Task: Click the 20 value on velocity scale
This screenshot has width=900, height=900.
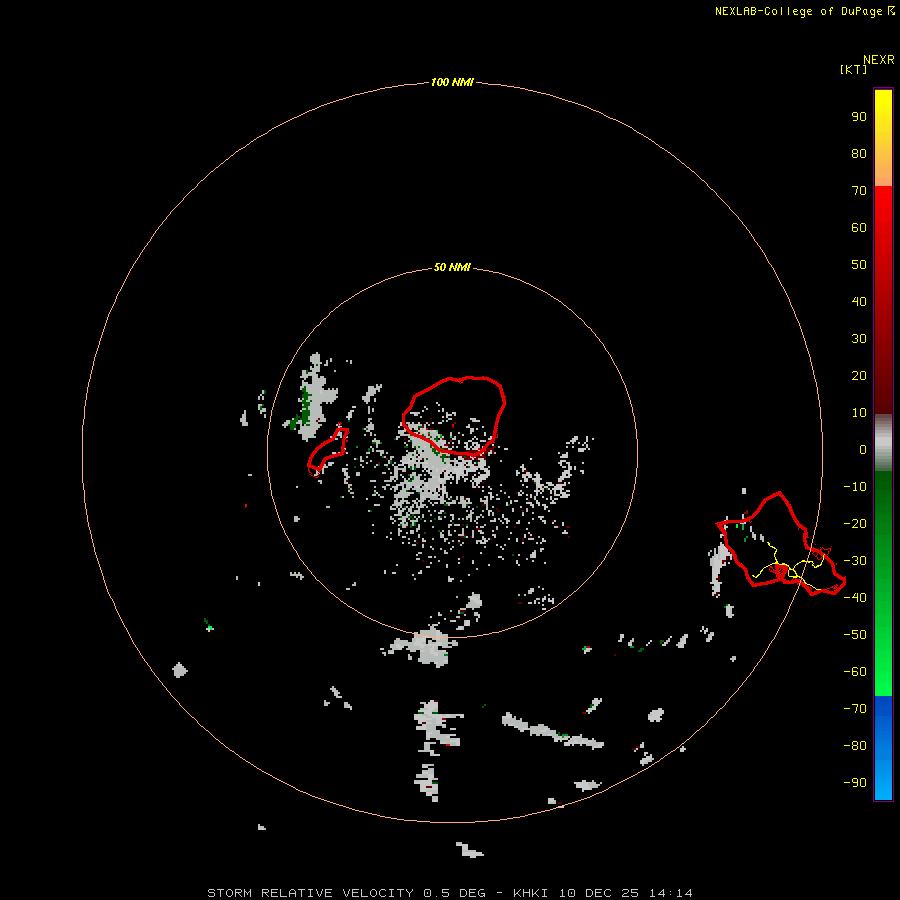Action: pyautogui.click(x=859, y=375)
